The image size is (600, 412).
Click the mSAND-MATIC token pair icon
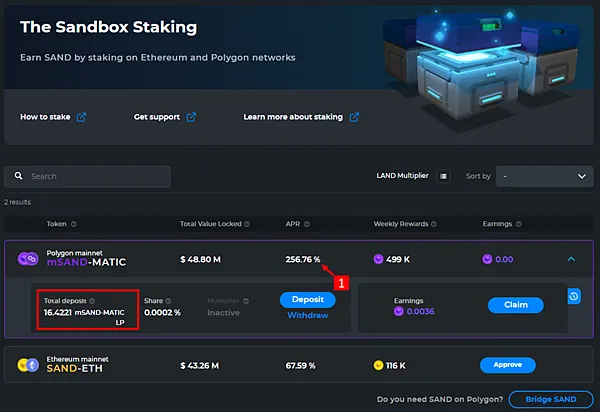[28, 259]
